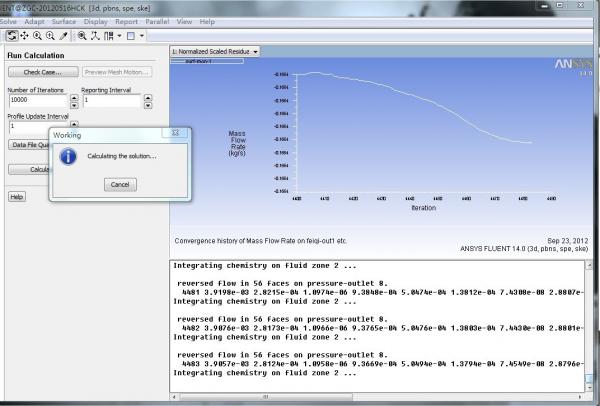Click the graphics window layout icon
600x406 pixels.
coord(131,36)
